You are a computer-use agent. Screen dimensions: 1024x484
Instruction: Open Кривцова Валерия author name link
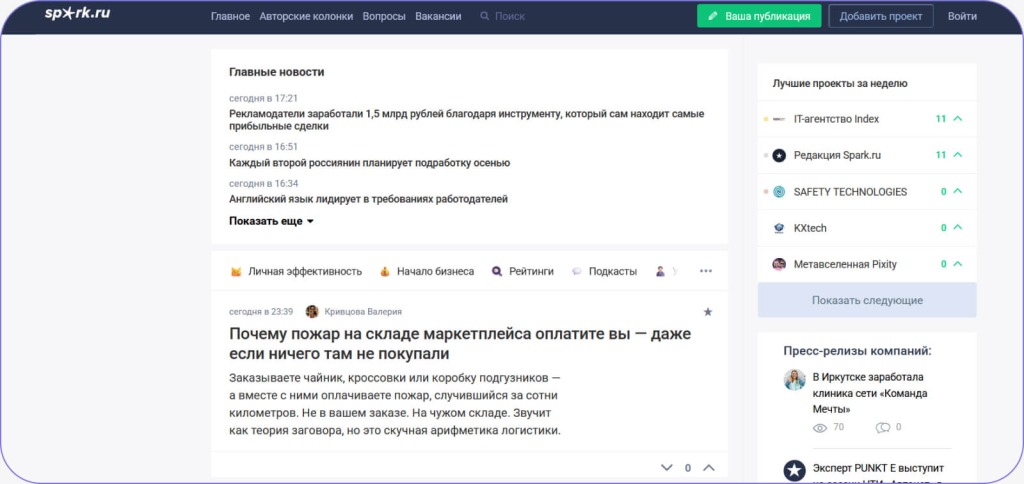pos(363,312)
